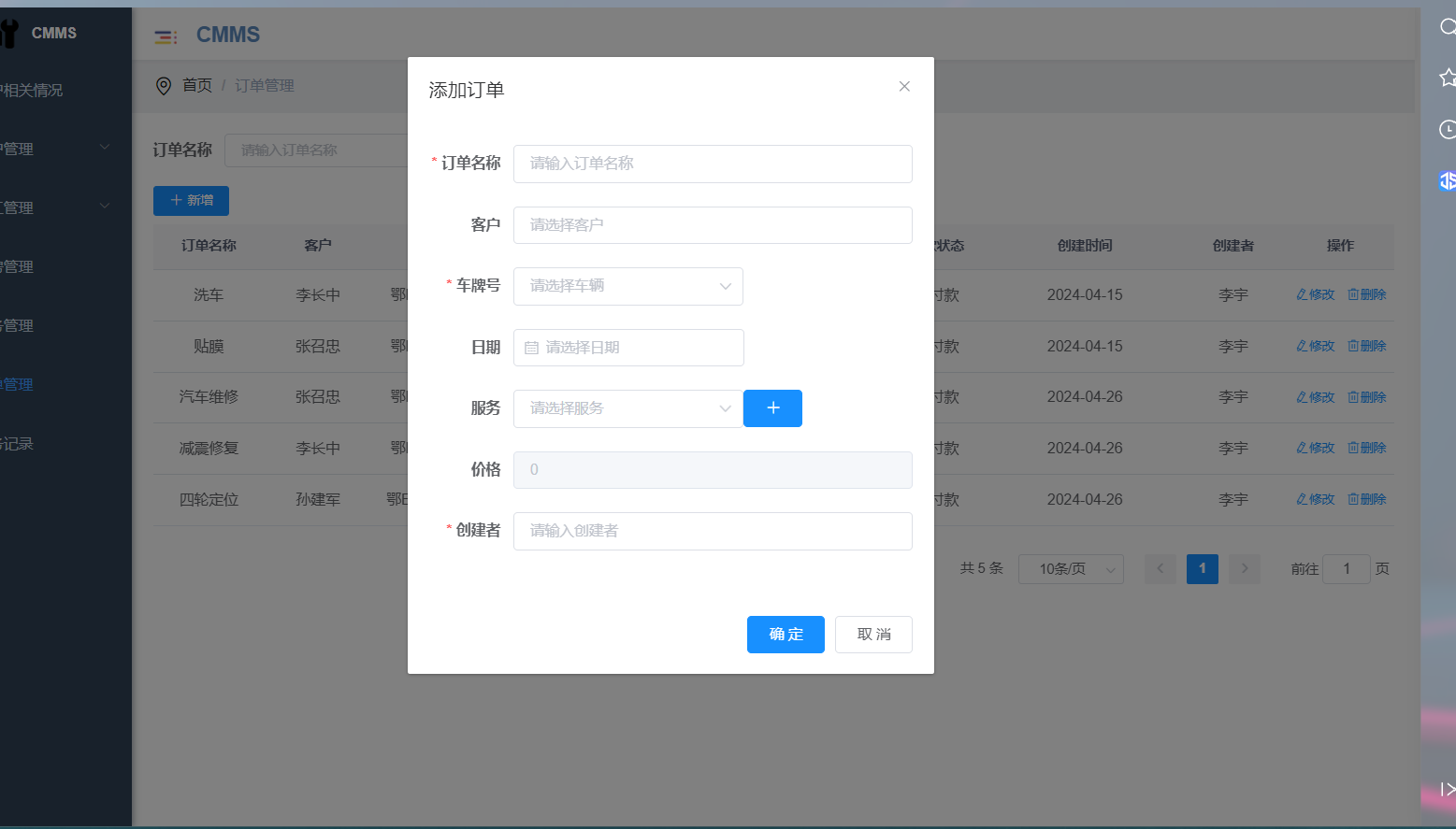Click the disabled 价格 field
This screenshot has width=1456, height=829.
tap(713, 470)
